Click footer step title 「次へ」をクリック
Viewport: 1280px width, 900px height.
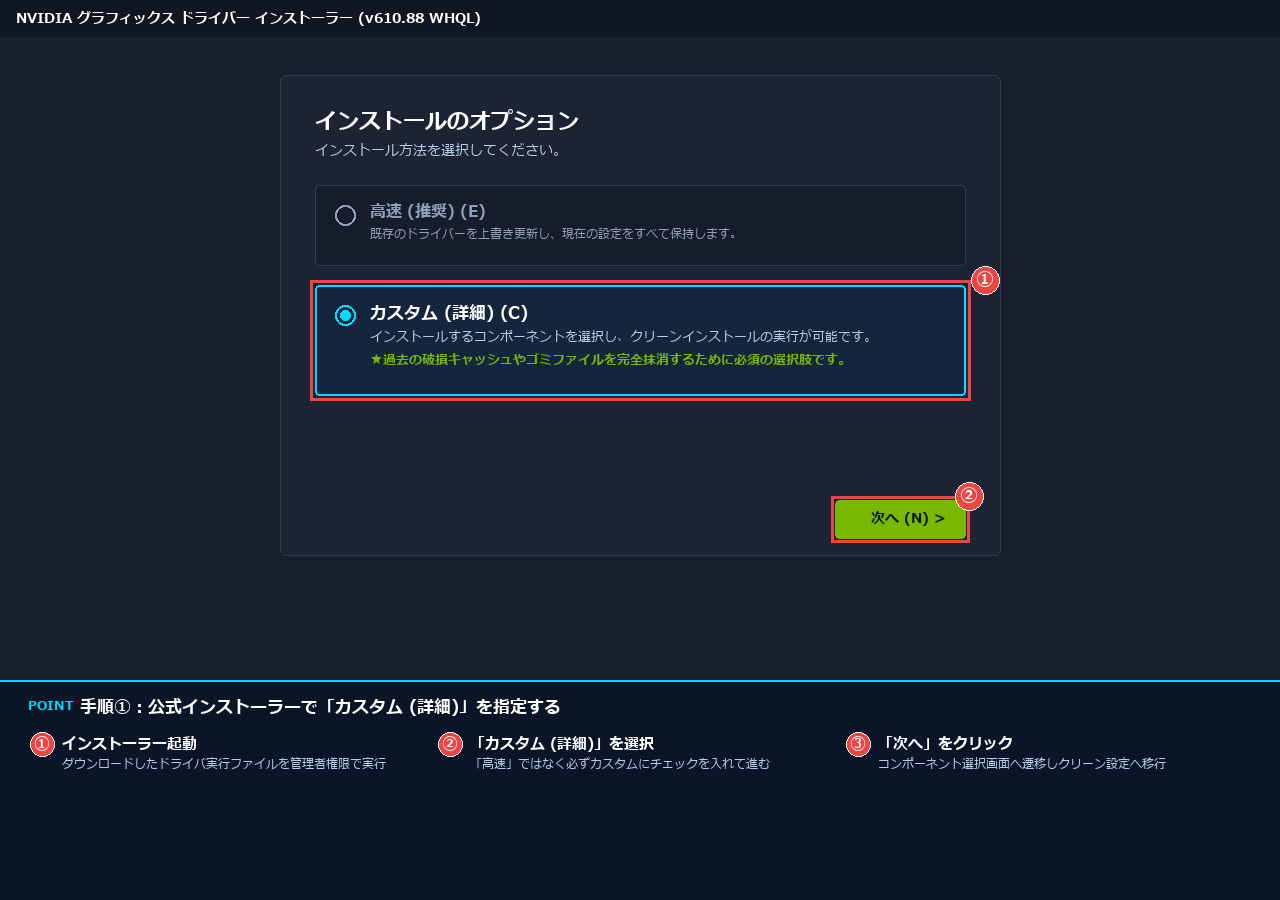tap(945, 743)
